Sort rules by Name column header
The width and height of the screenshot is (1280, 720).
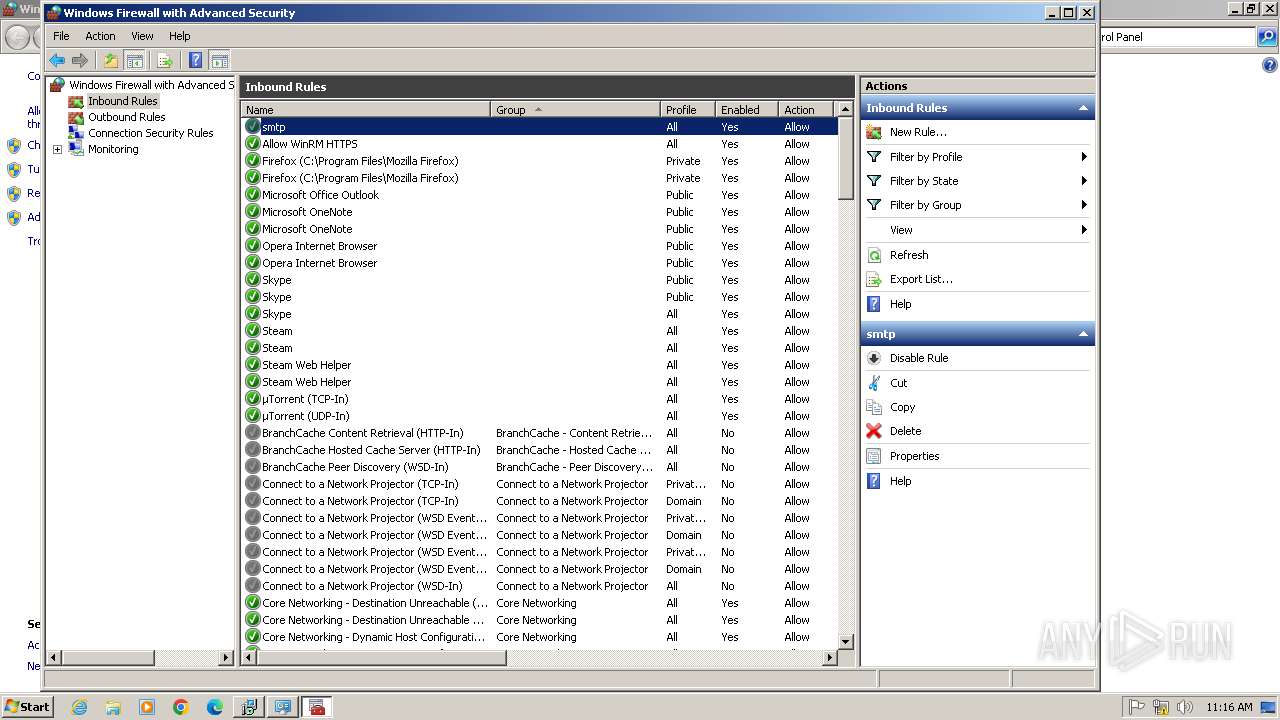click(365, 110)
